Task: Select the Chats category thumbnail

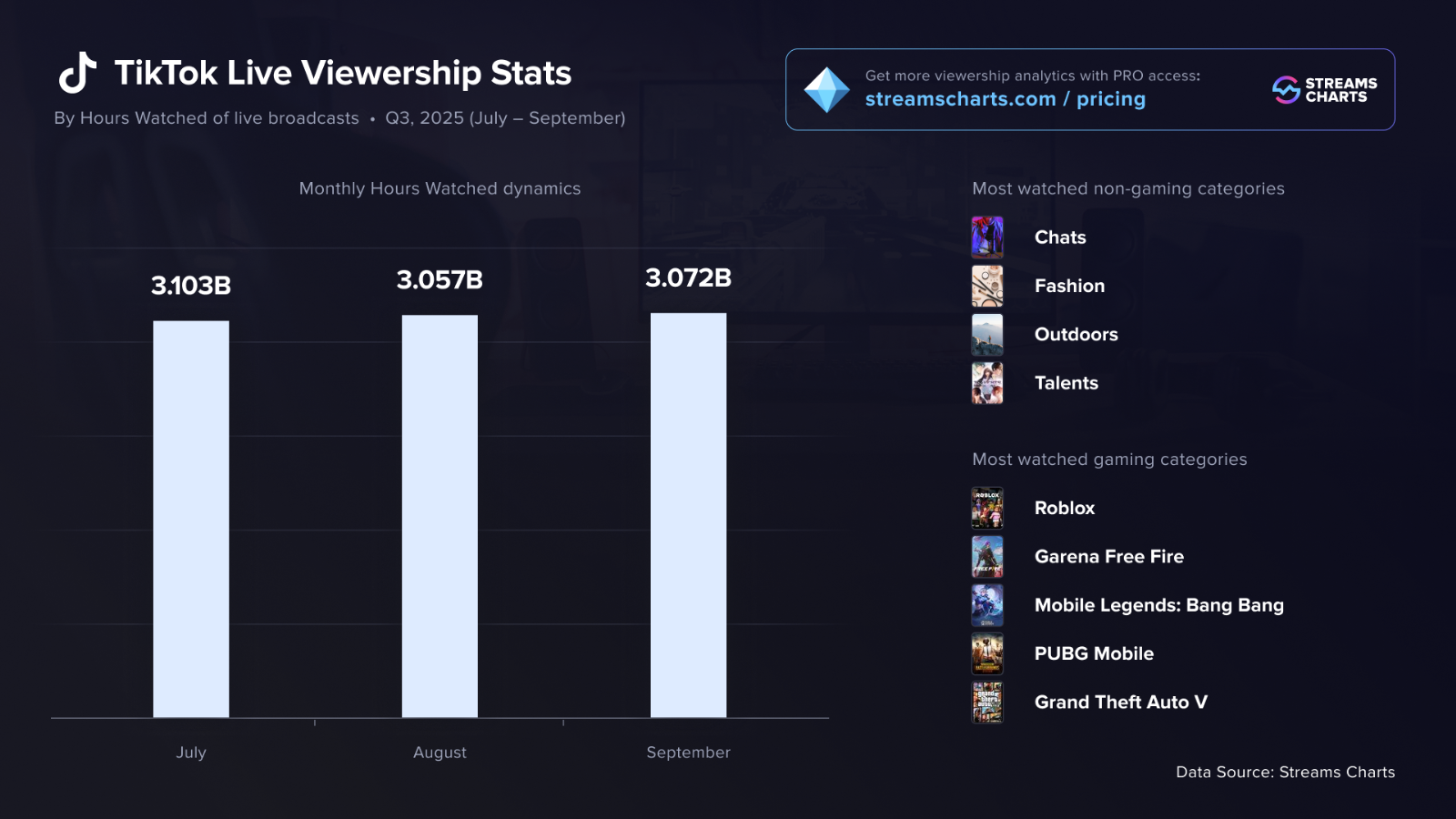Action: coord(987,238)
